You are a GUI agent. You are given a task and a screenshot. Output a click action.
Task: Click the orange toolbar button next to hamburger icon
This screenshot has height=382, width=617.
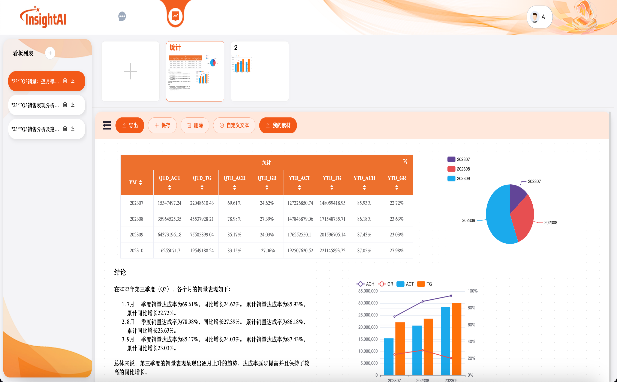(x=130, y=125)
